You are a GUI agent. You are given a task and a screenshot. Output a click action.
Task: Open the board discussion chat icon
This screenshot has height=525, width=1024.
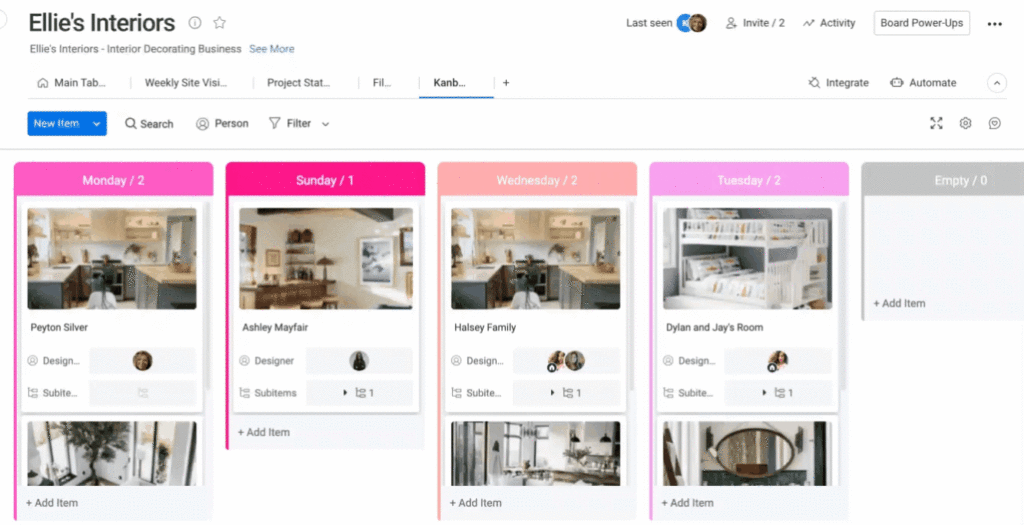[x=994, y=123]
